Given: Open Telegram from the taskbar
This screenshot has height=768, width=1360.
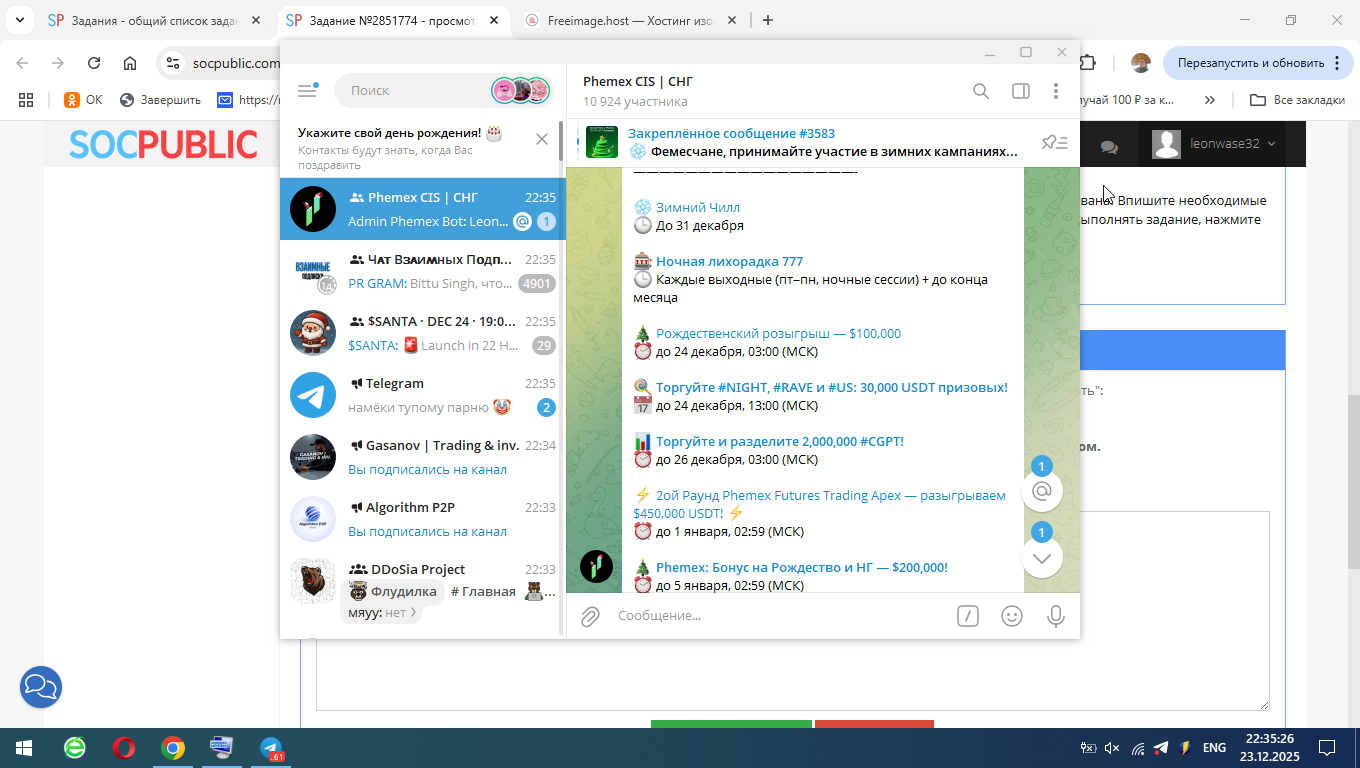Looking at the screenshot, I should click(271, 748).
